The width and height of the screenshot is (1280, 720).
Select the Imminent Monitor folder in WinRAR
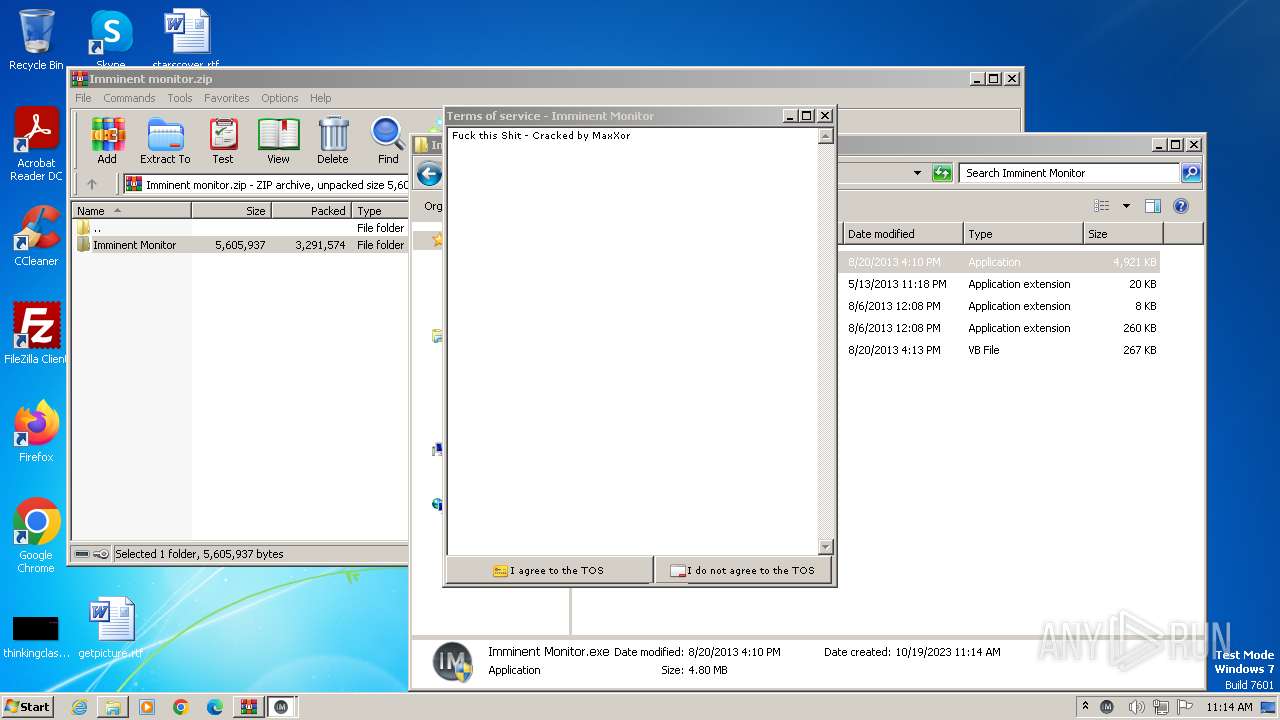tap(240, 245)
